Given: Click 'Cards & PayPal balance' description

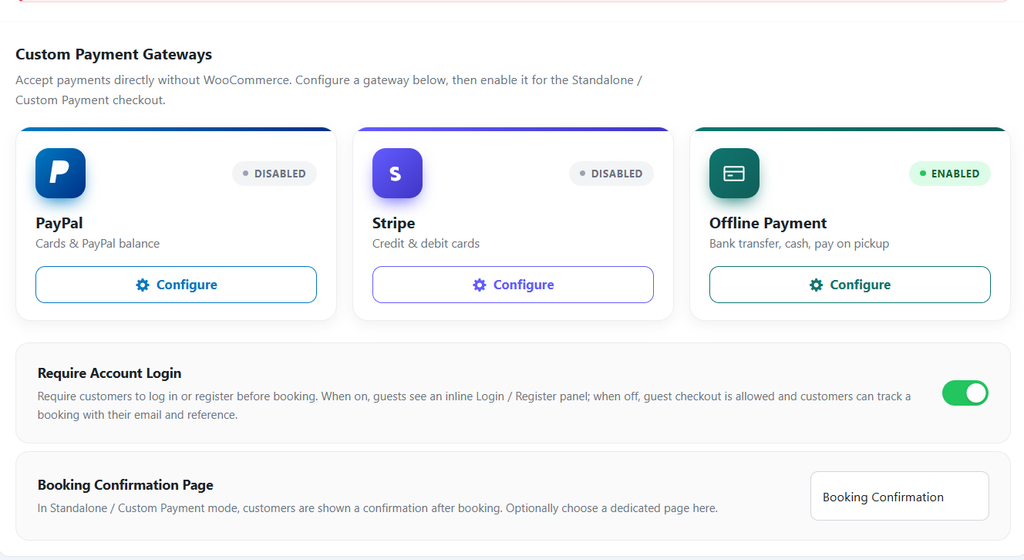Looking at the screenshot, I should pos(97,243).
